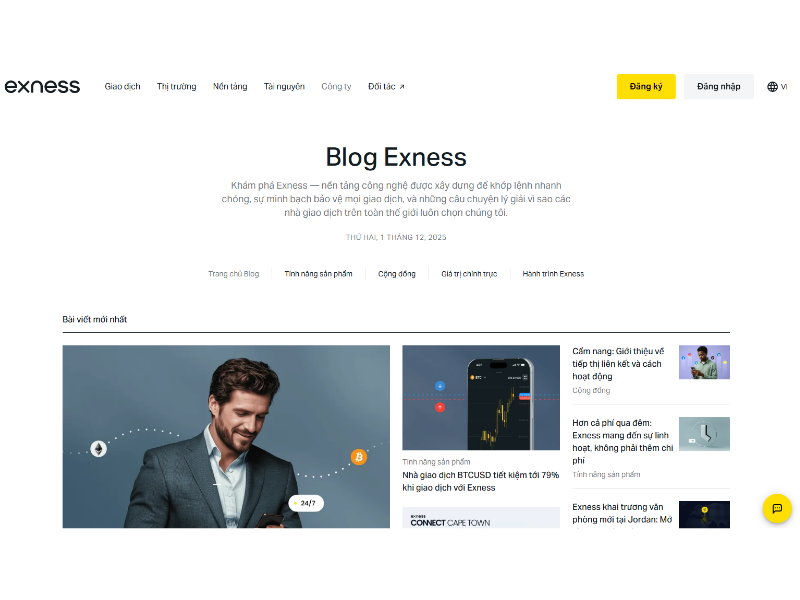Open the affiliate marketing guide thumbnail
The height and width of the screenshot is (600, 800).
pos(704,362)
